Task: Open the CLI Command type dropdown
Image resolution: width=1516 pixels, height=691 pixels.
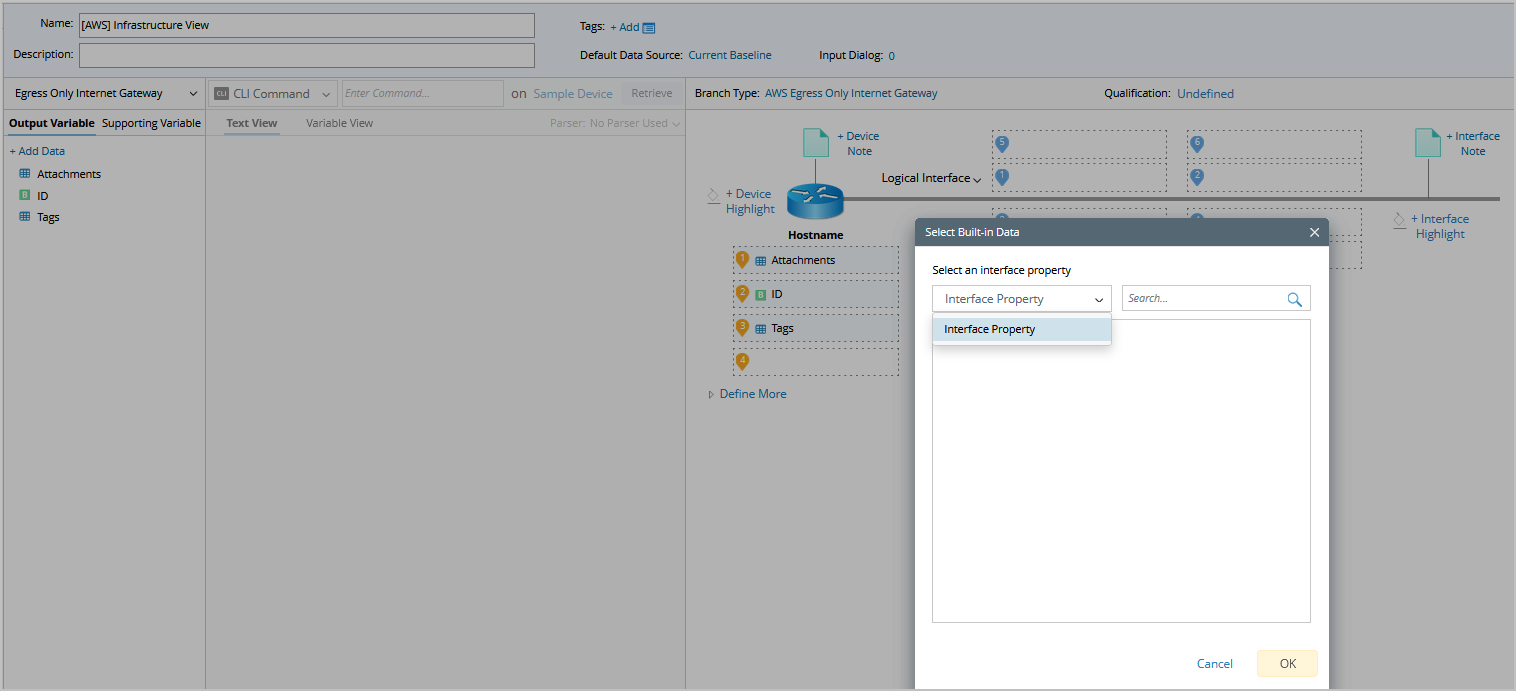Action: tap(272, 94)
